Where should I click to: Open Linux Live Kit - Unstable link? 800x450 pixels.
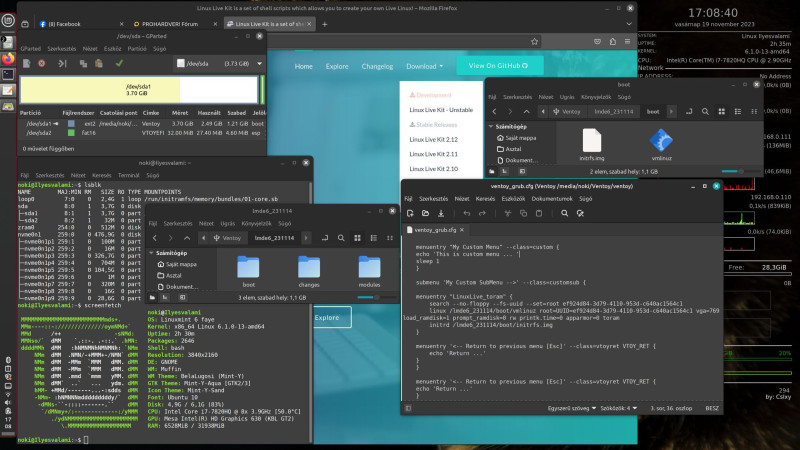coord(441,110)
